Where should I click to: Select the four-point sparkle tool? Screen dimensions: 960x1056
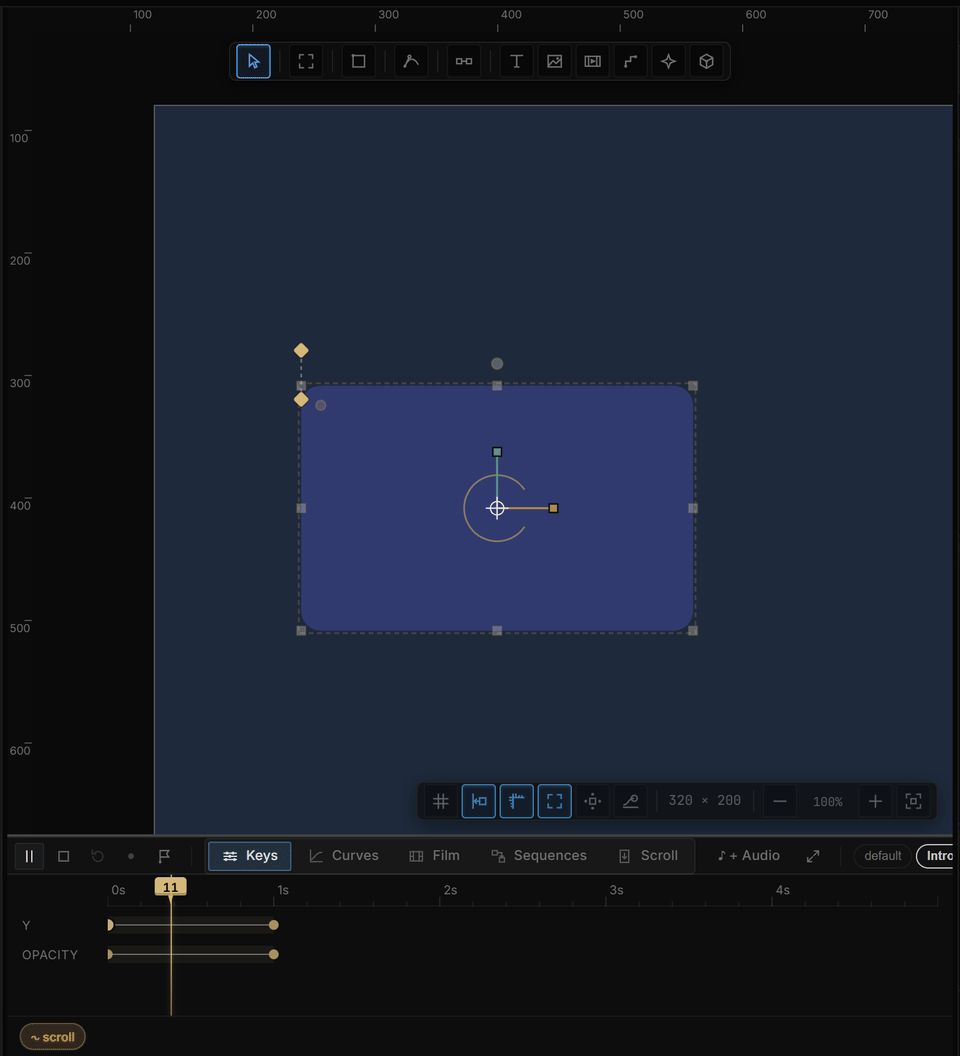tap(668, 61)
